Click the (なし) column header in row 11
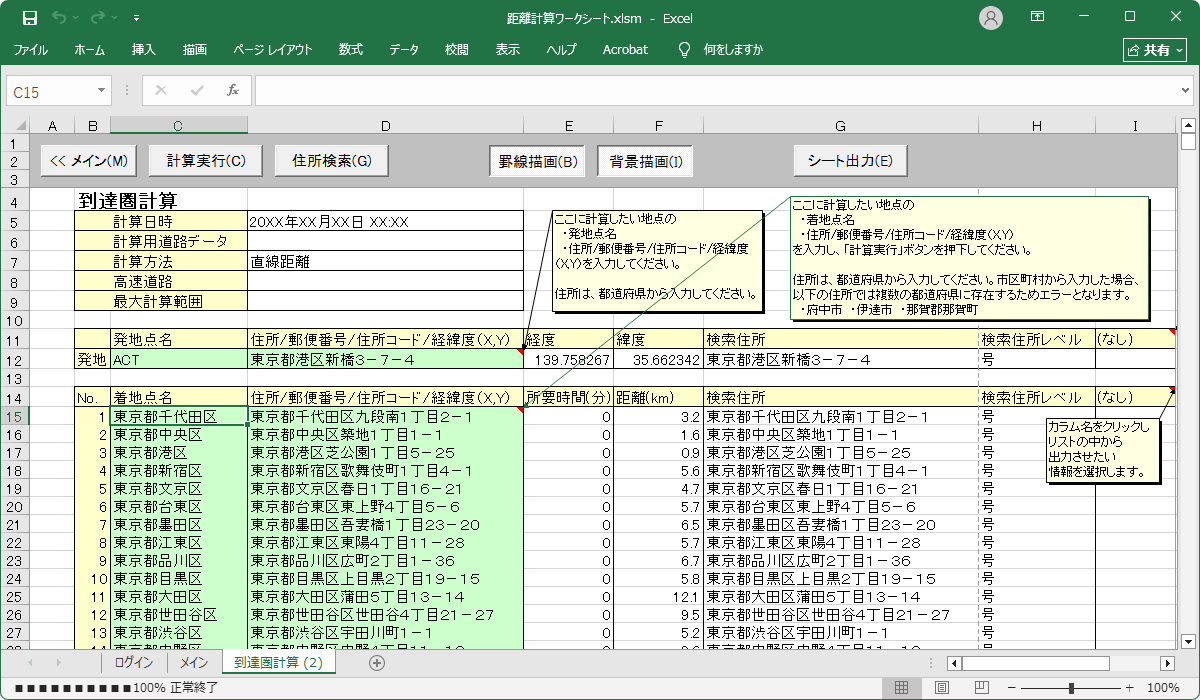 (1135, 339)
